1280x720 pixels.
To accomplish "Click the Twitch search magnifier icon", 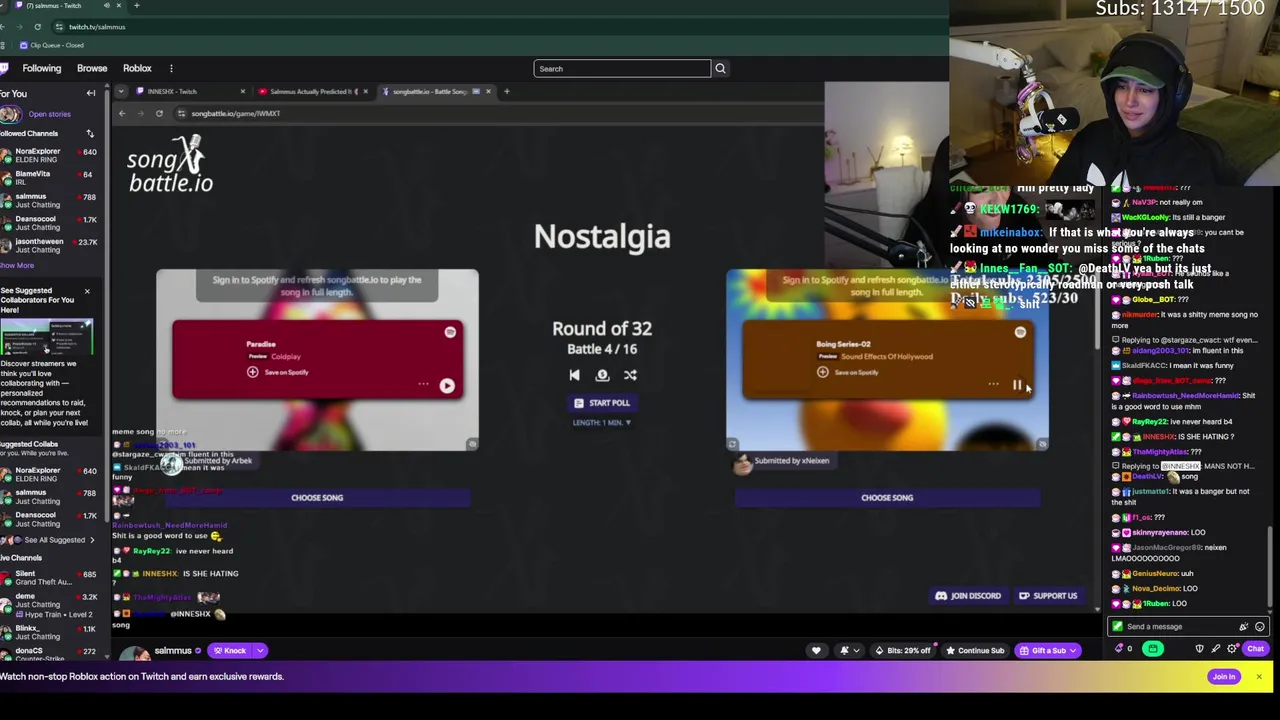I will (x=720, y=69).
